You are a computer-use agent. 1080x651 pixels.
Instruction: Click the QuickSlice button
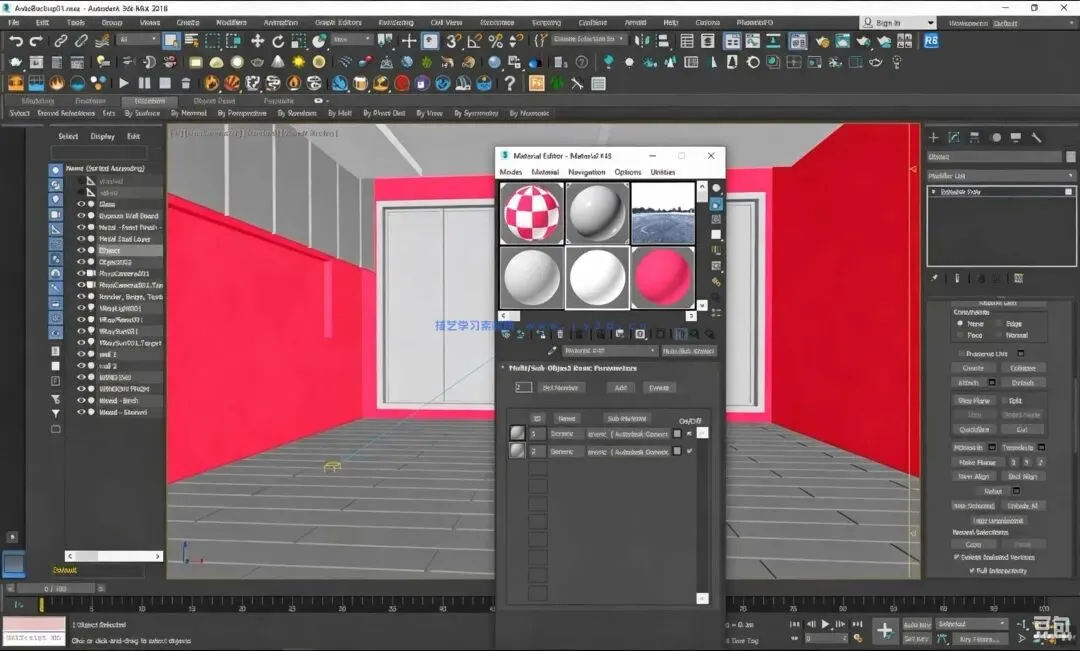coord(974,430)
